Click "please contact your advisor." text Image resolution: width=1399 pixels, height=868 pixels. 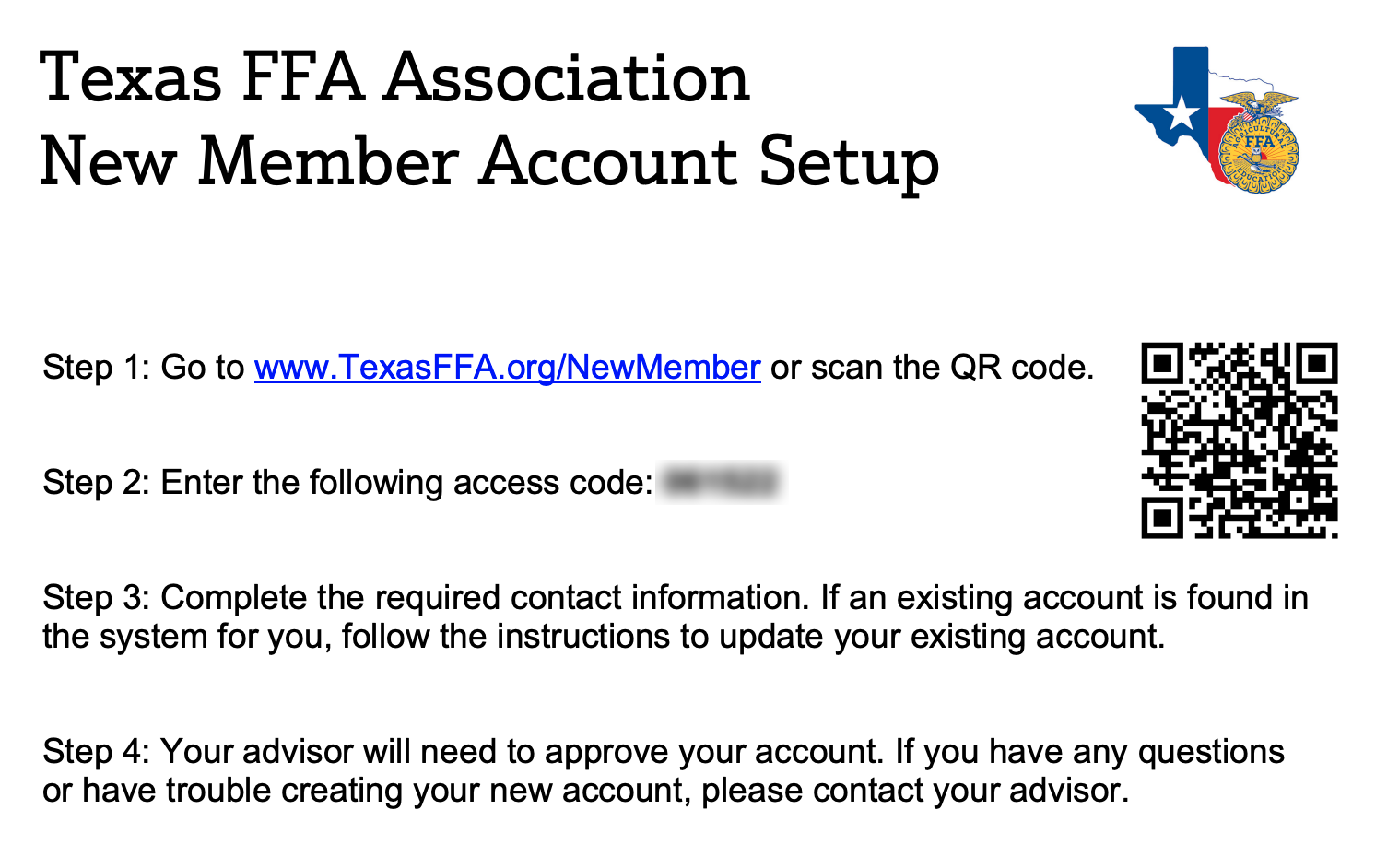[915, 791]
